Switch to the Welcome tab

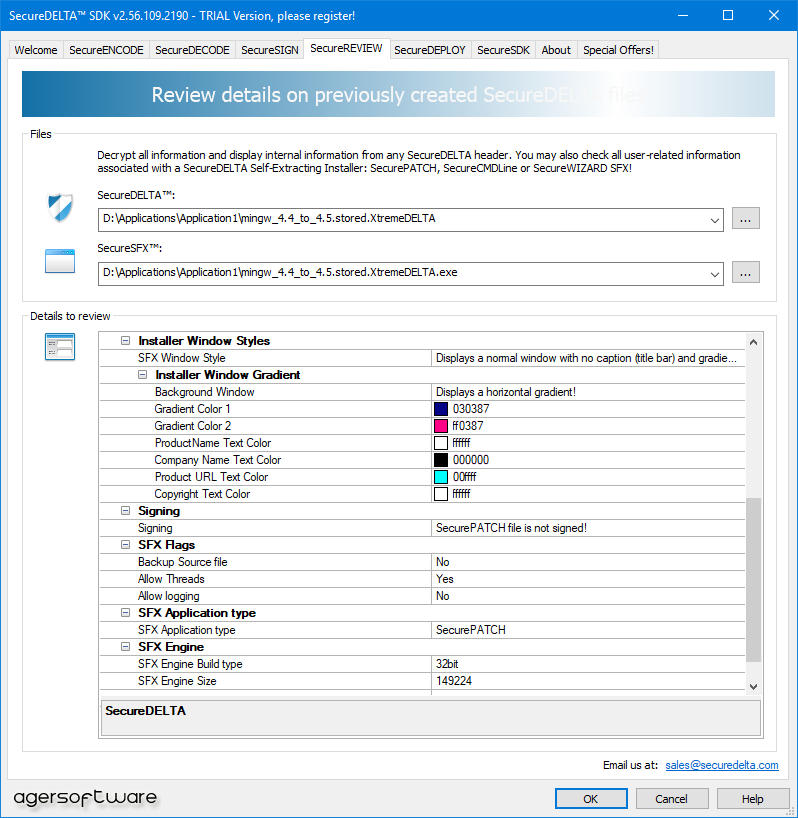[x=36, y=50]
